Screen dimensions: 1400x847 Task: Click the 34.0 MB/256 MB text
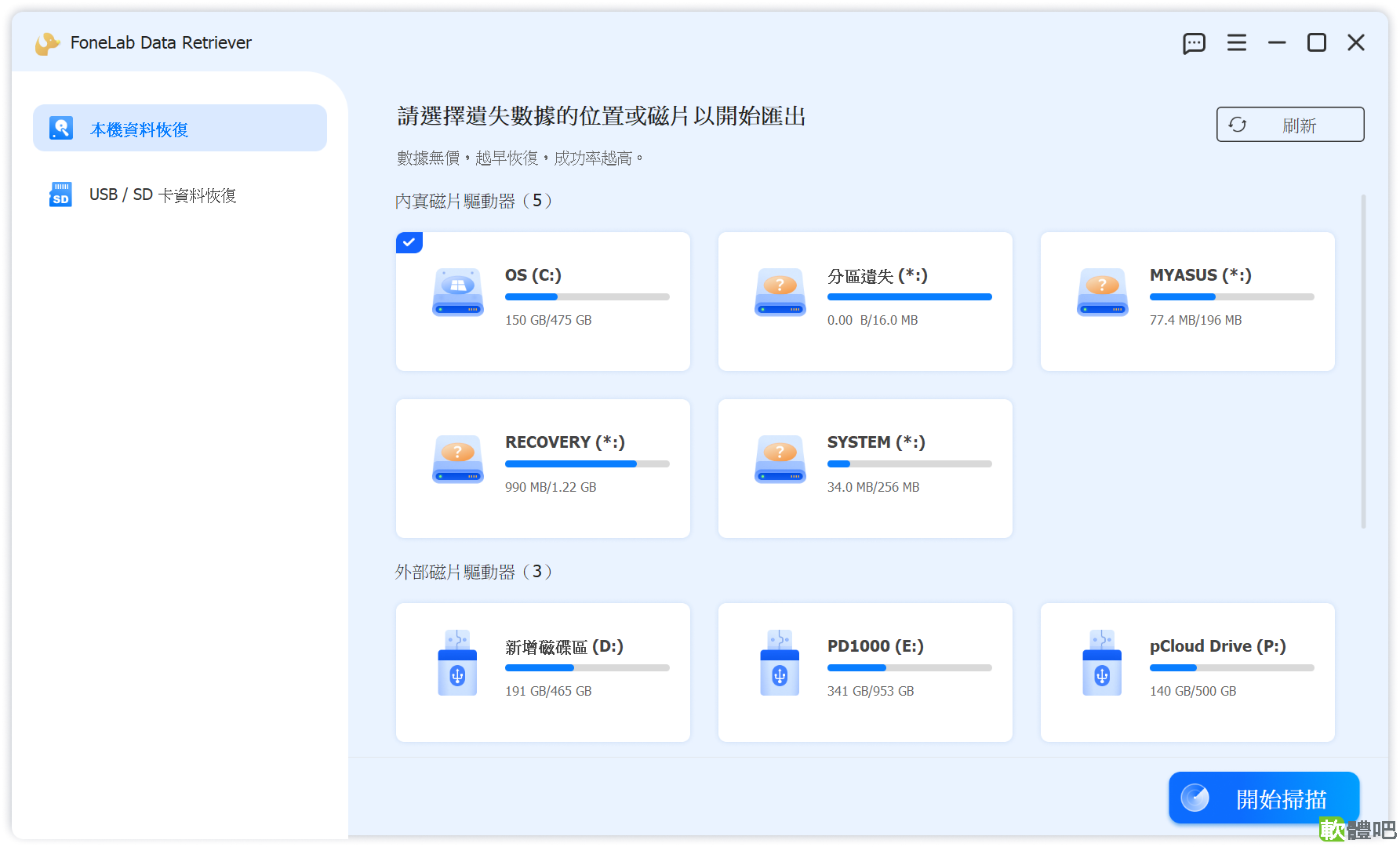coord(873,487)
